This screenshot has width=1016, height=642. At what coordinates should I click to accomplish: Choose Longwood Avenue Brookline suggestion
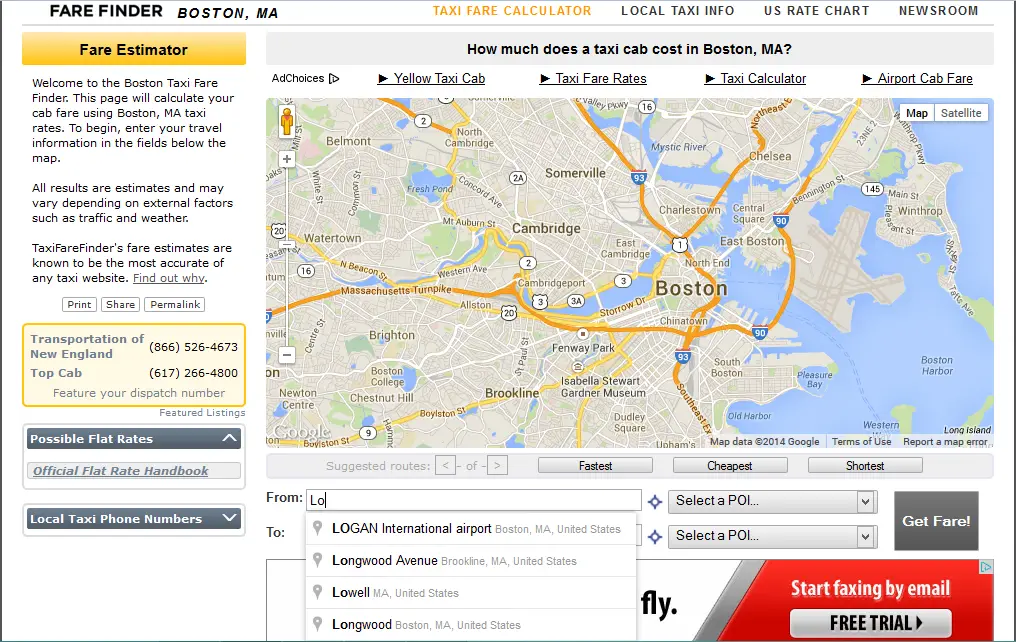coord(471,560)
